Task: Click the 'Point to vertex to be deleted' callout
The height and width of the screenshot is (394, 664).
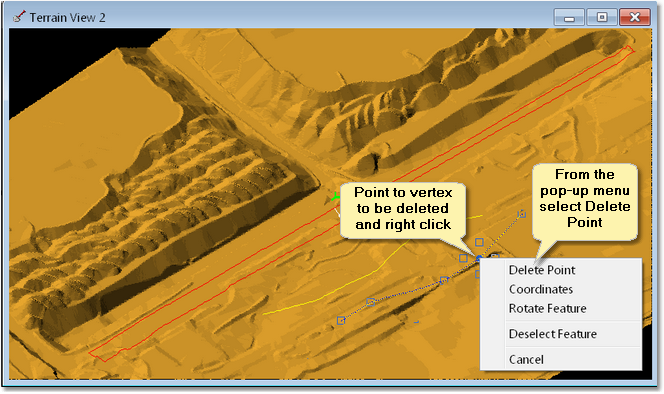Action: pyautogui.click(x=403, y=208)
